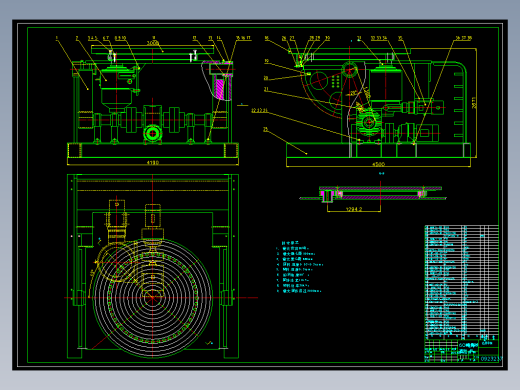The width and height of the screenshot is (520, 390).
Task: Click the 4190 base width dimension
Action: (153, 163)
